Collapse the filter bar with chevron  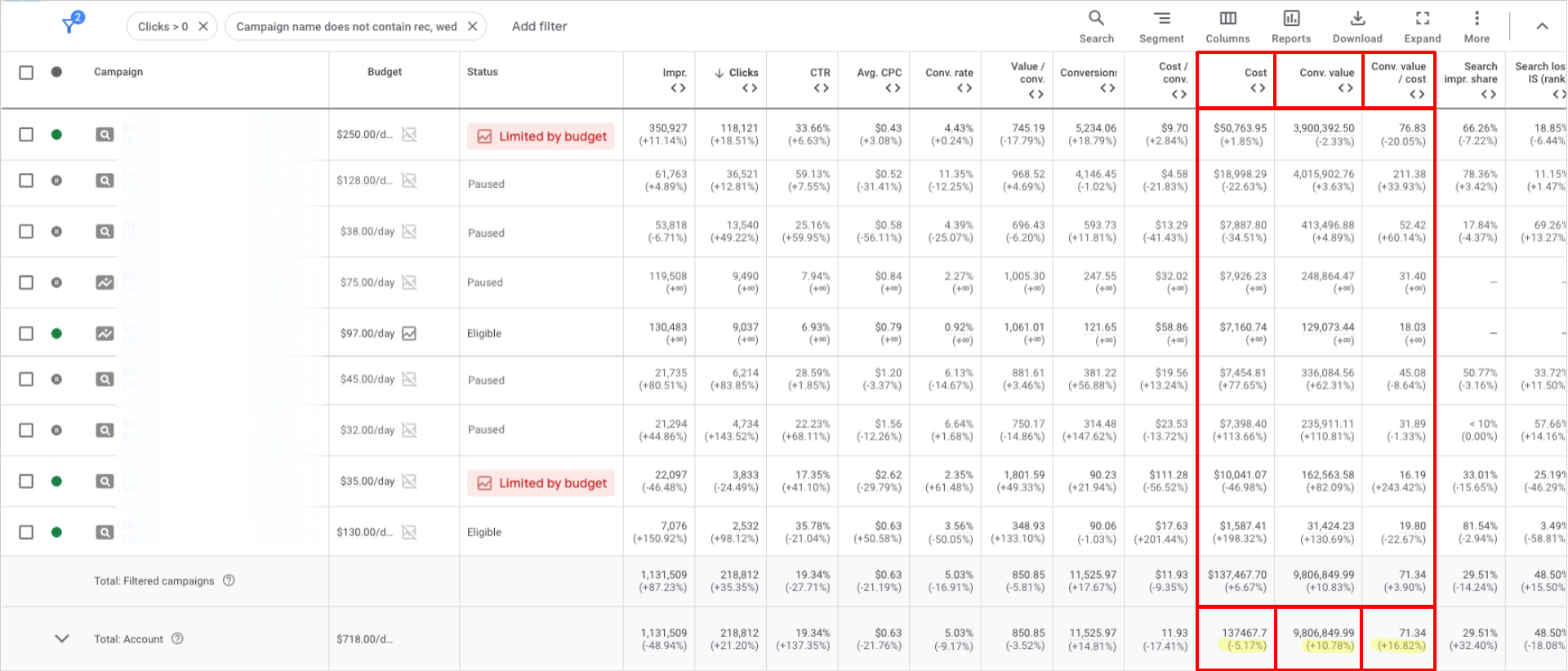point(1542,26)
